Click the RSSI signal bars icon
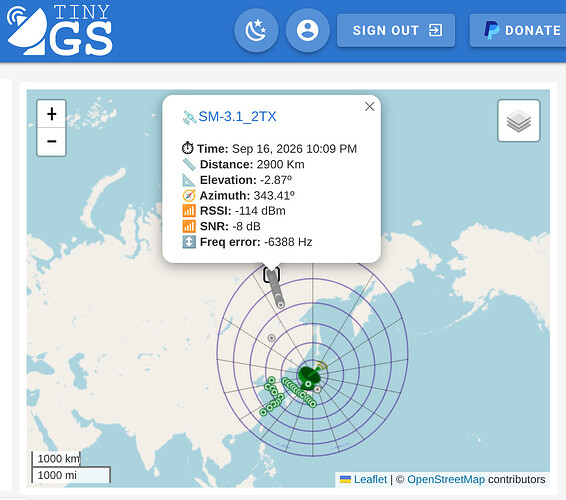 (189, 211)
